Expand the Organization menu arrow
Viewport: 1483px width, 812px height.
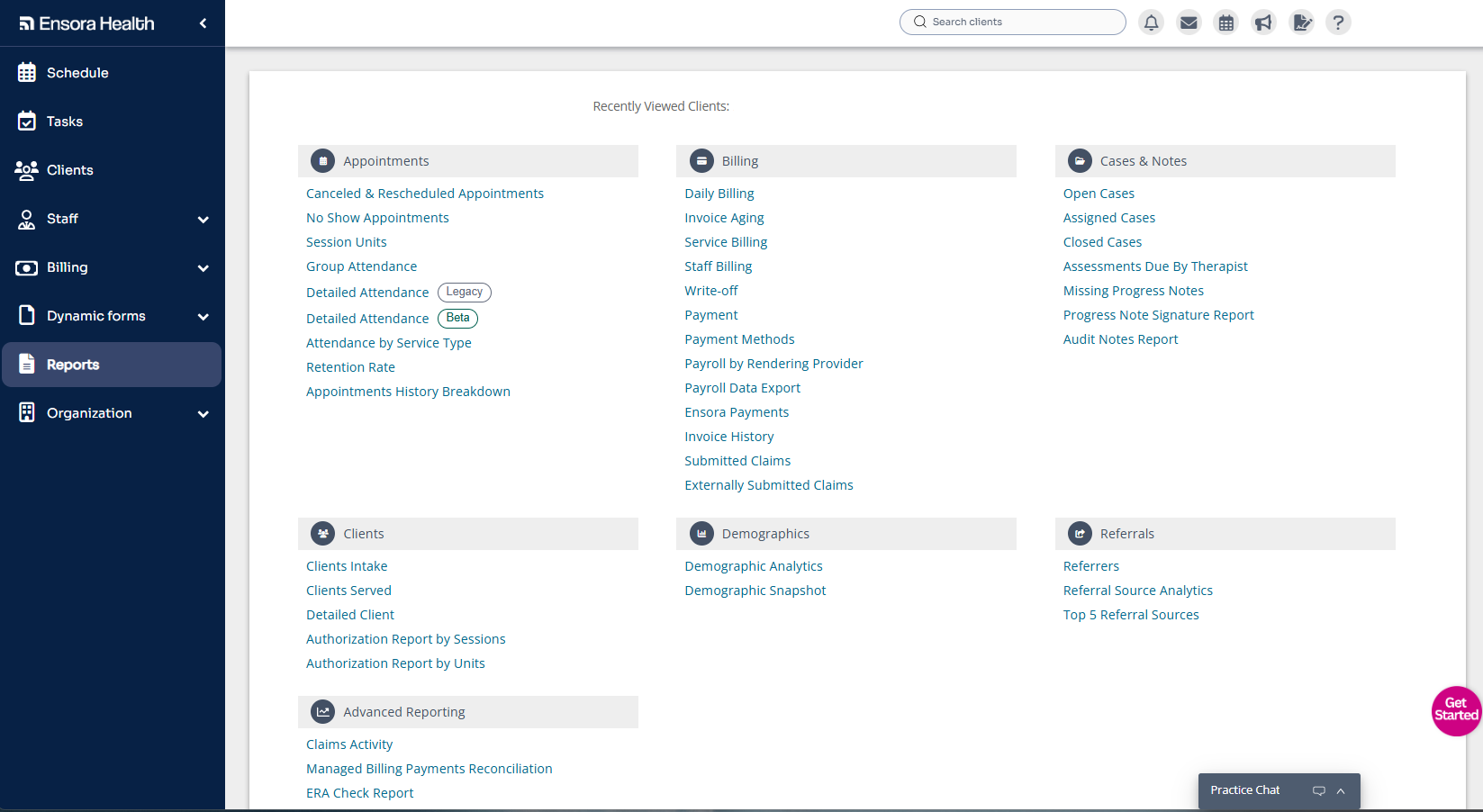[x=203, y=414]
